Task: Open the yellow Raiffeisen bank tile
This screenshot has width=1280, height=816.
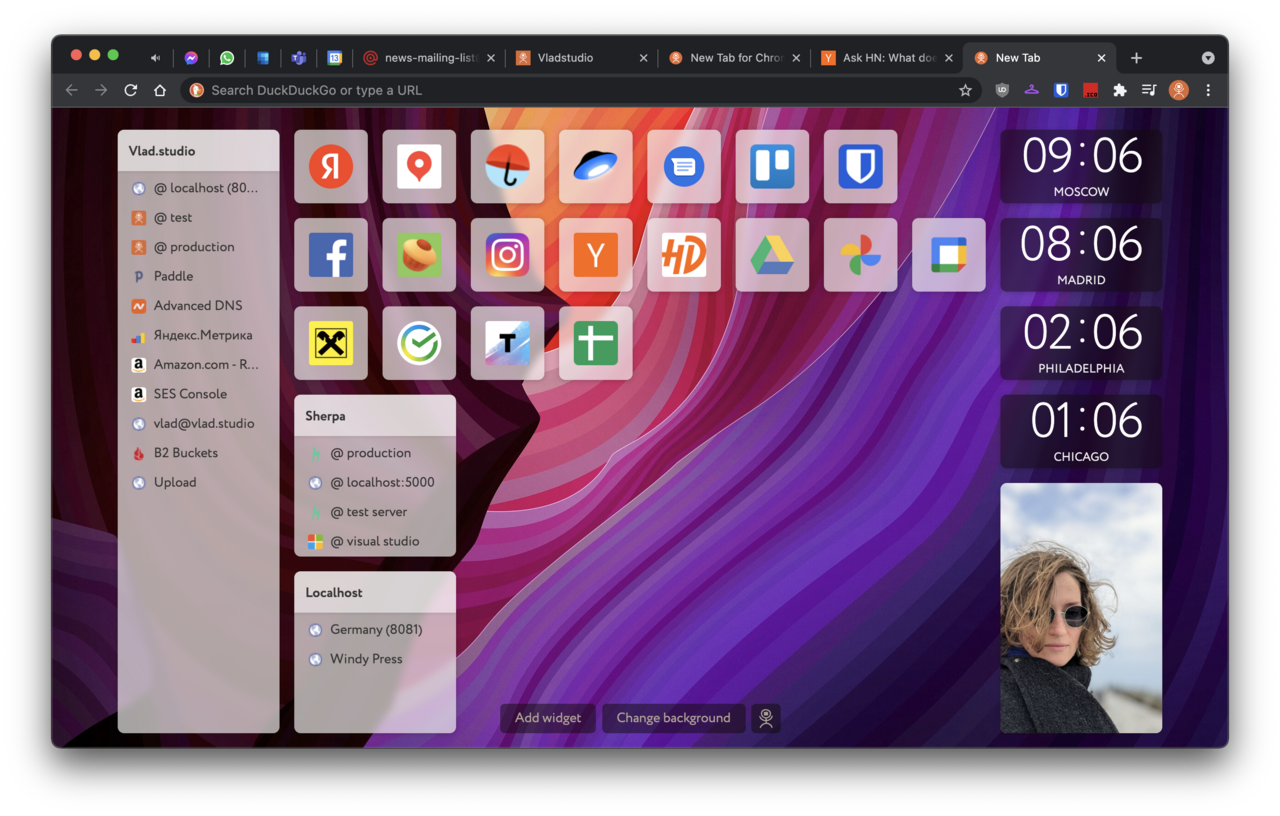Action: coord(331,343)
